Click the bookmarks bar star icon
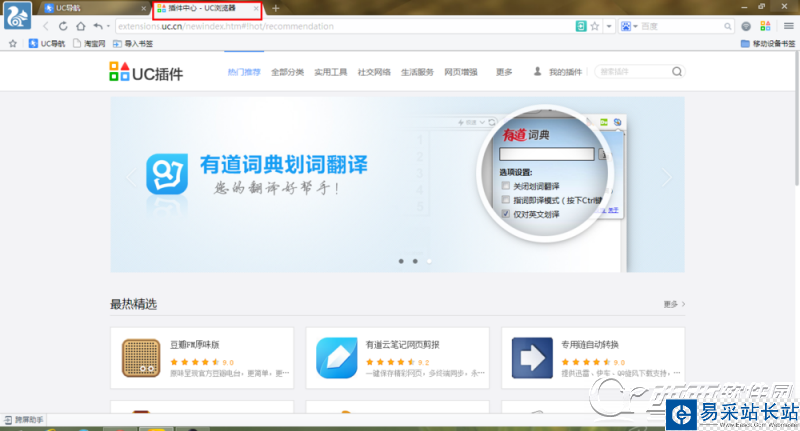800x431 pixels. pos(13,44)
